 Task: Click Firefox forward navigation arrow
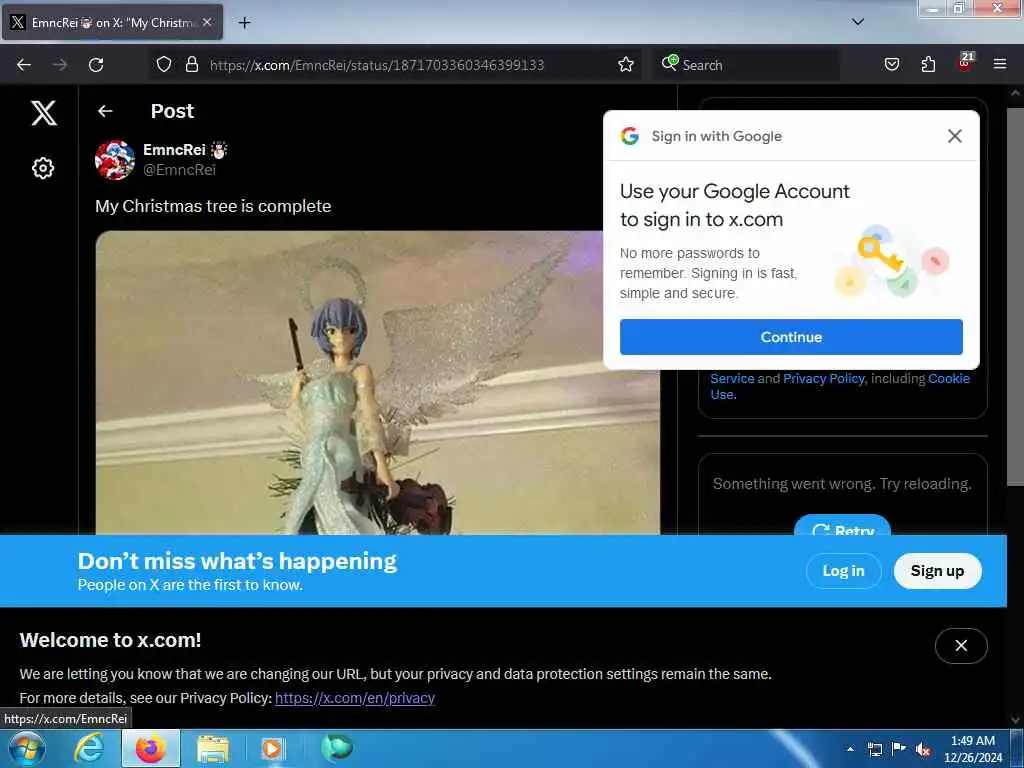tap(60, 65)
